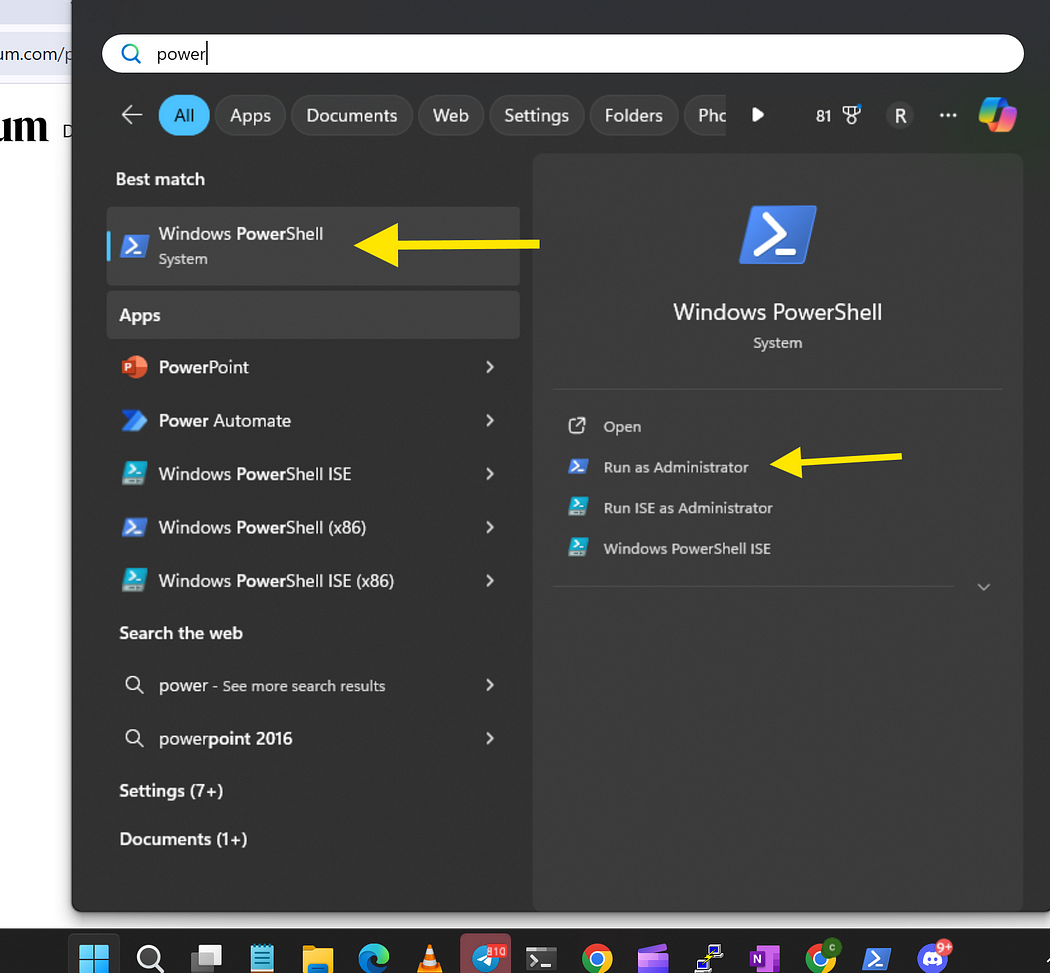Open OneNote from the taskbar
The width and height of the screenshot is (1050, 973).
click(764, 959)
